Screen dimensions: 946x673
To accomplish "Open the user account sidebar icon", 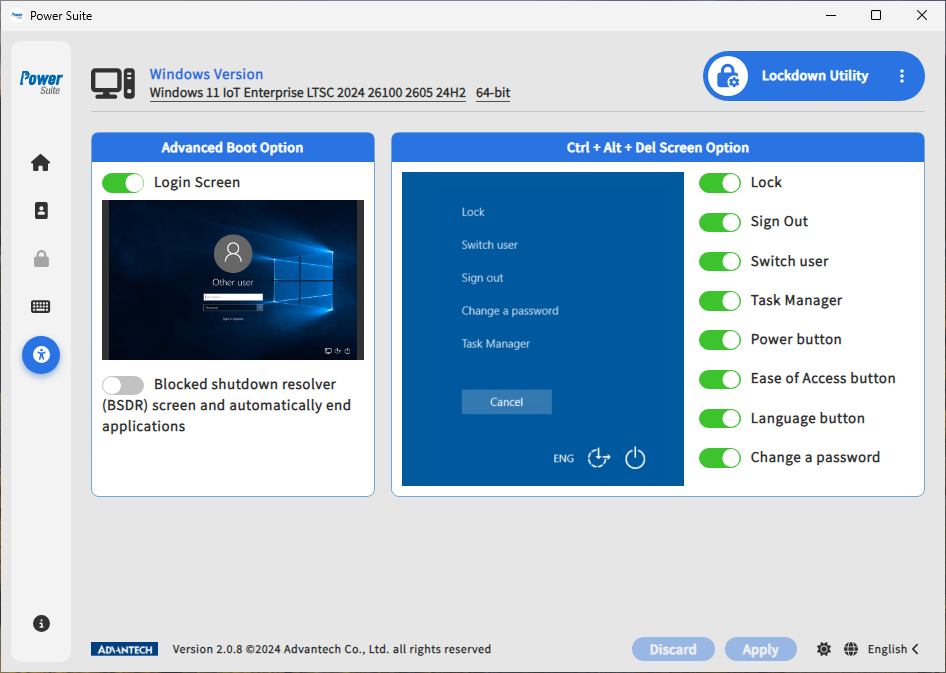I will coord(41,210).
